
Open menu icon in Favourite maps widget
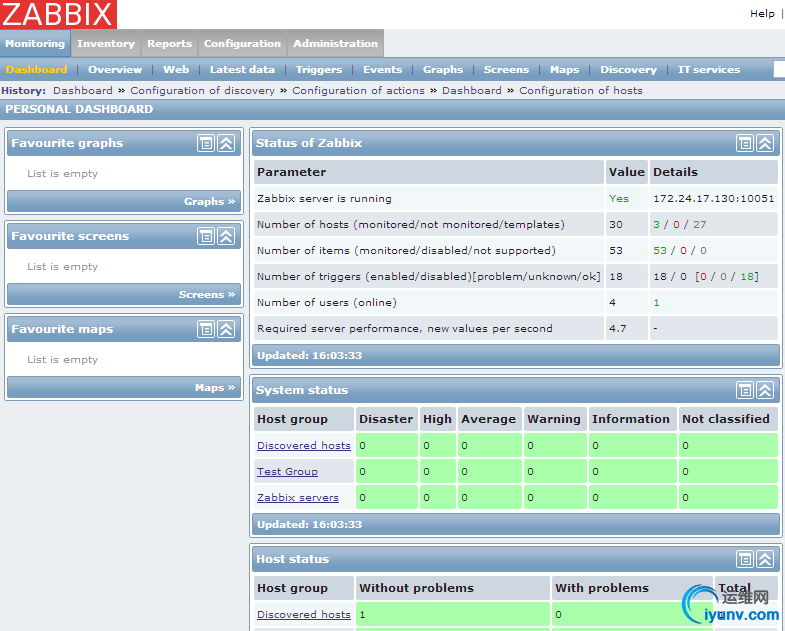pos(205,330)
